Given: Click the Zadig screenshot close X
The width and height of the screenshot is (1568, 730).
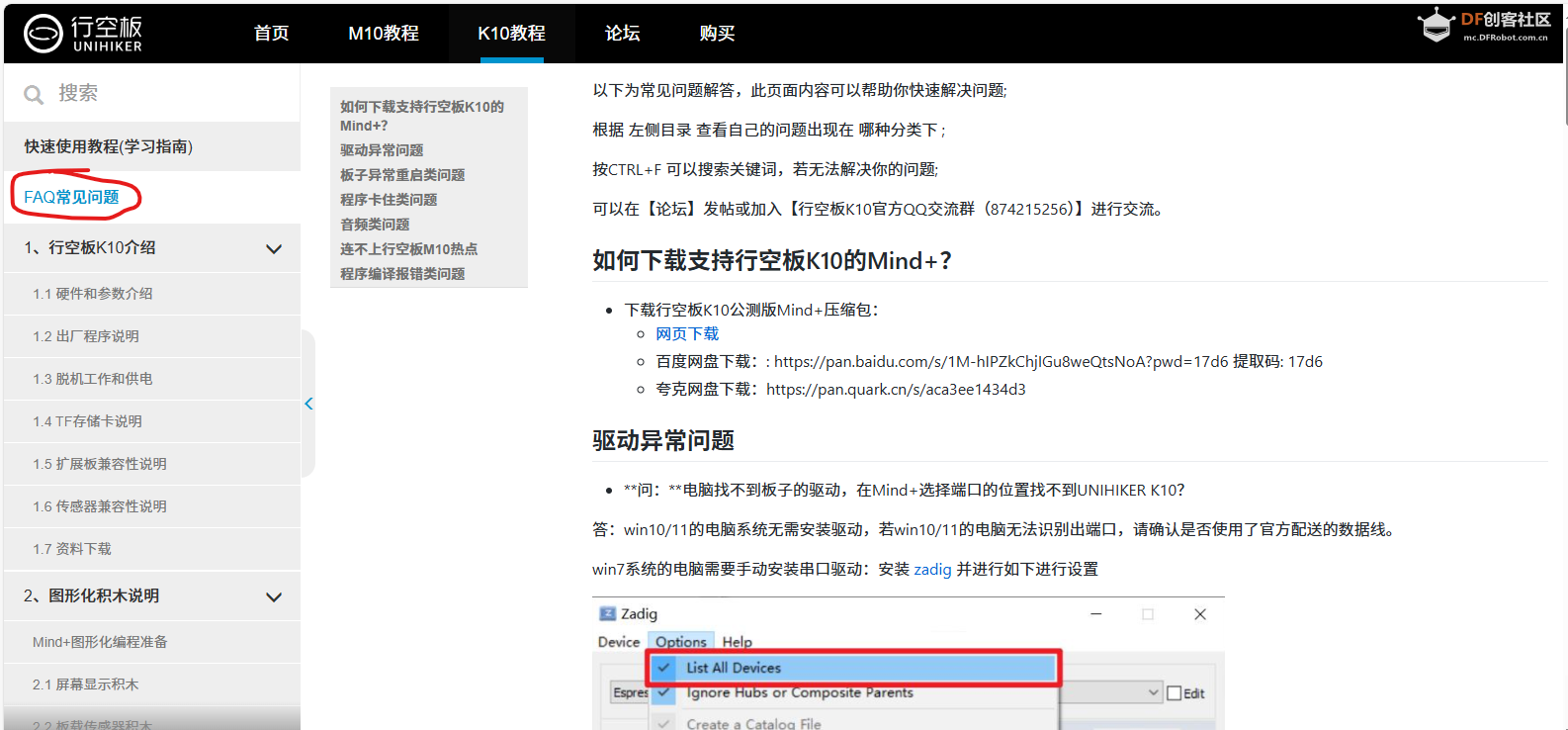Looking at the screenshot, I should coord(1200,614).
